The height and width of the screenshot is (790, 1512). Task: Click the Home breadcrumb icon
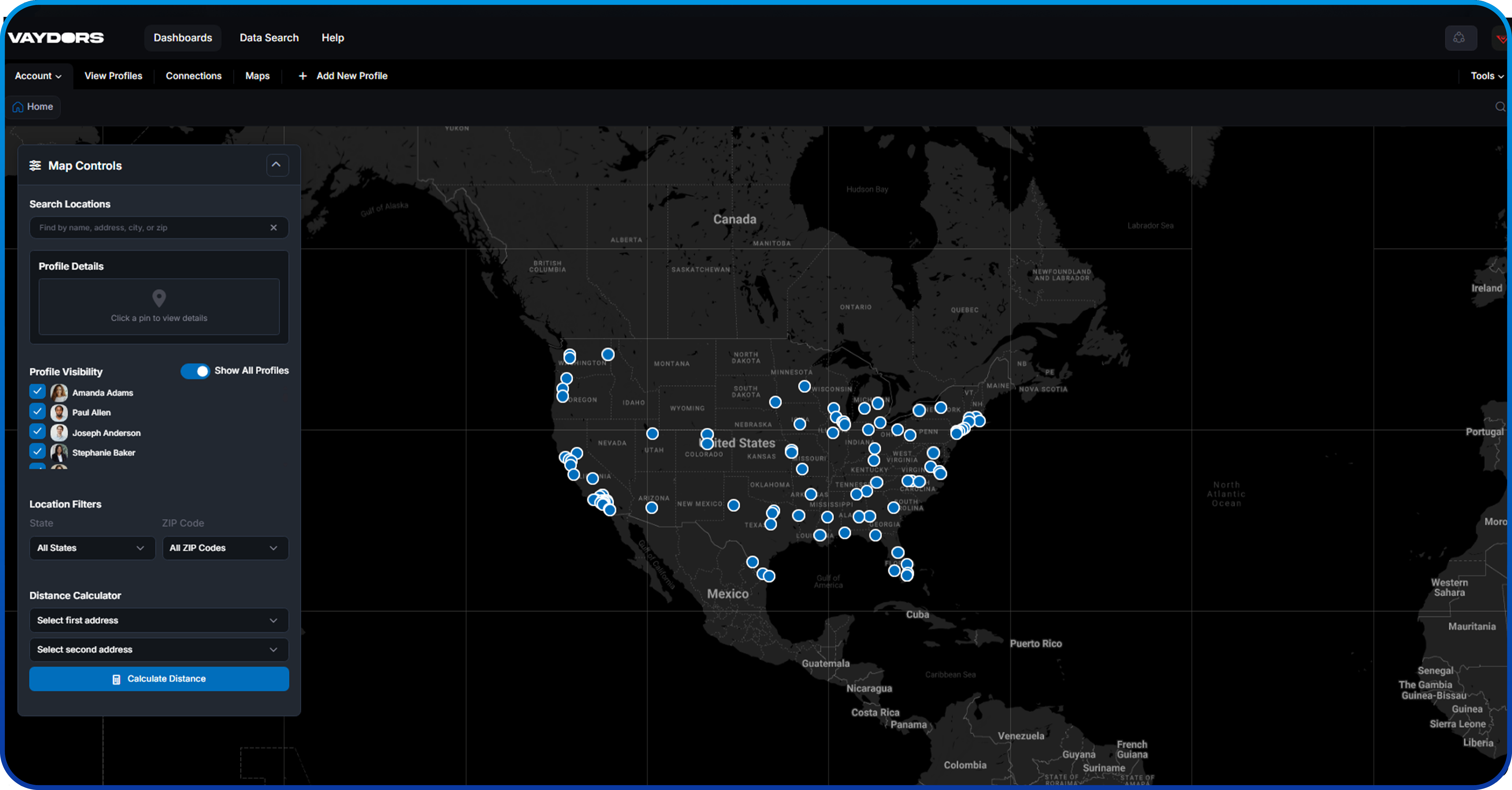coord(18,107)
